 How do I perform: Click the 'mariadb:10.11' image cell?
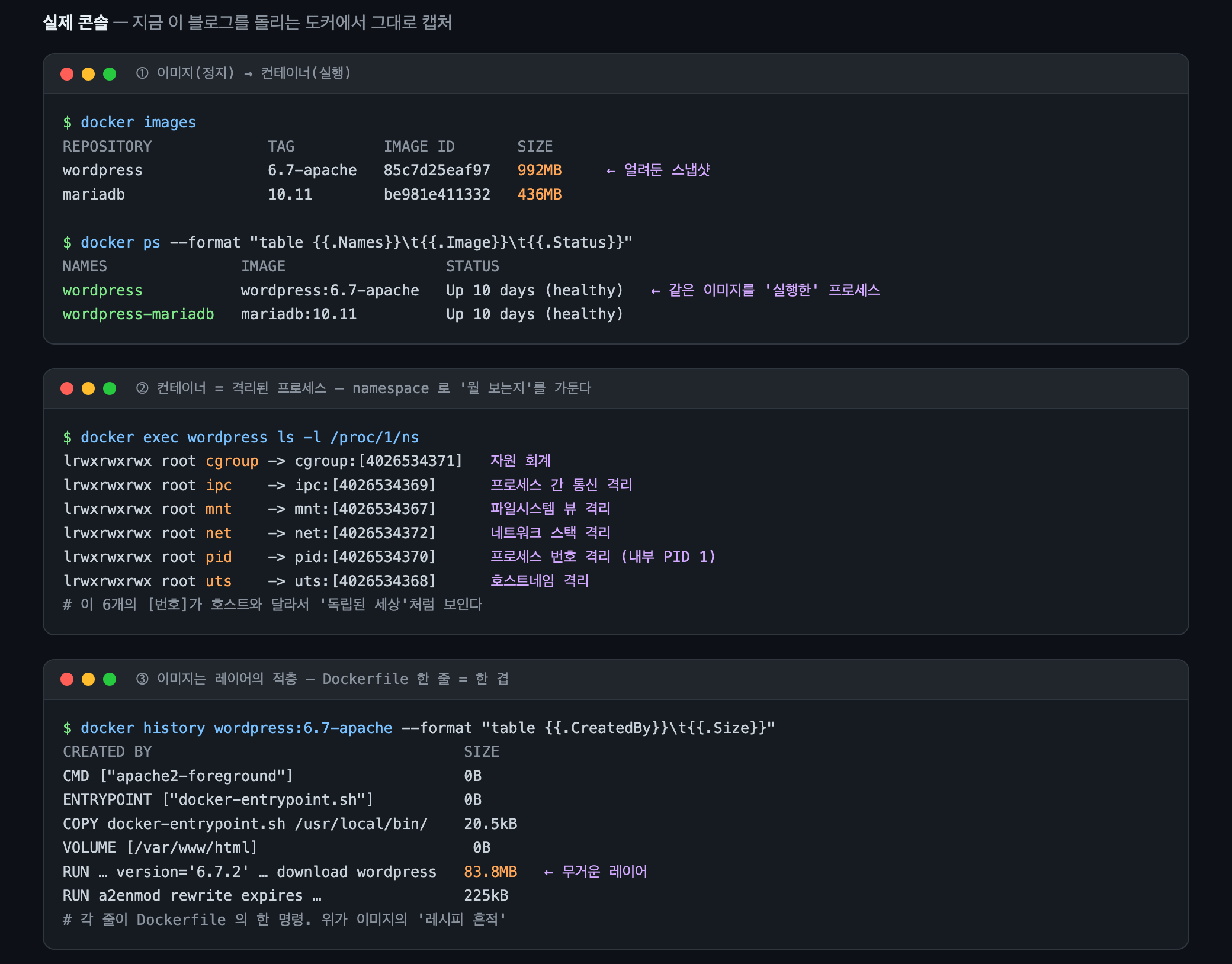click(299, 314)
